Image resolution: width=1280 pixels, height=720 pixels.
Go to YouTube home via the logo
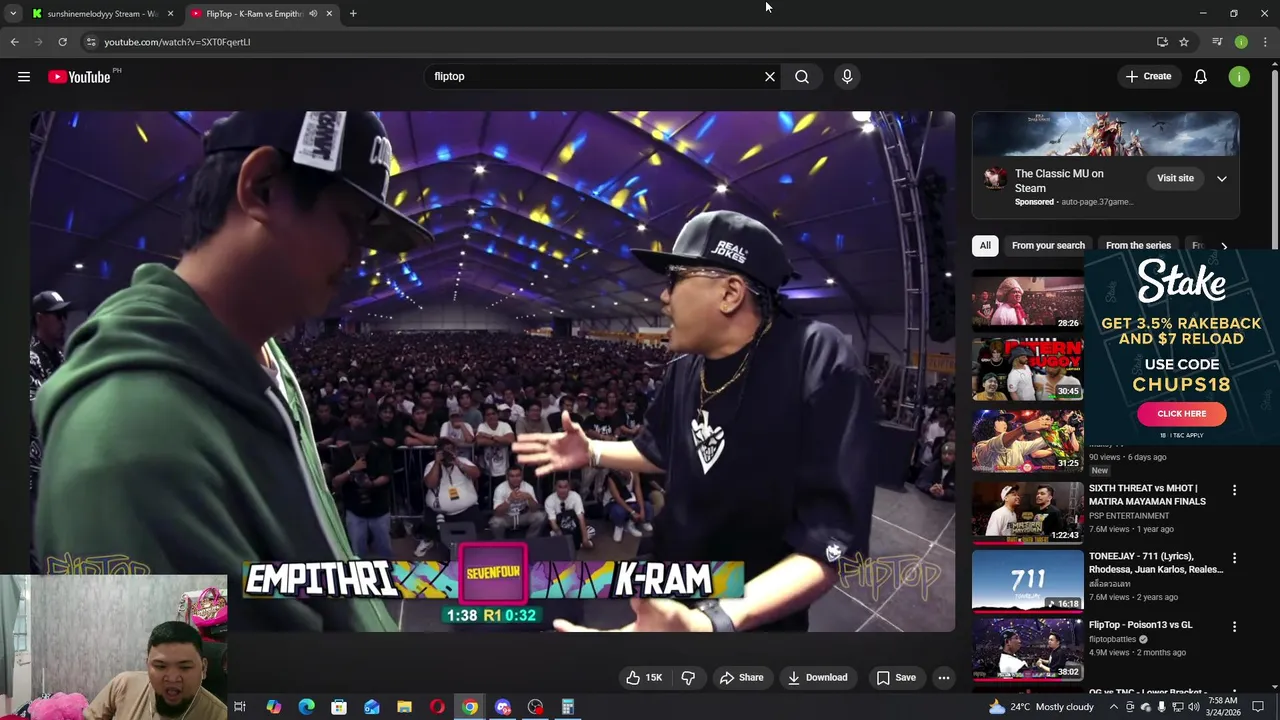79,77
